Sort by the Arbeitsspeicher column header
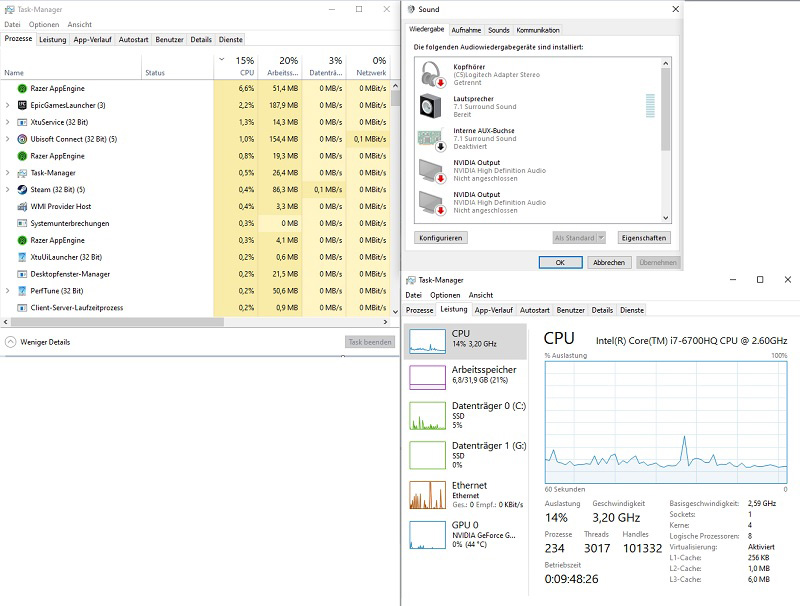This screenshot has height=606, width=800. (280, 66)
